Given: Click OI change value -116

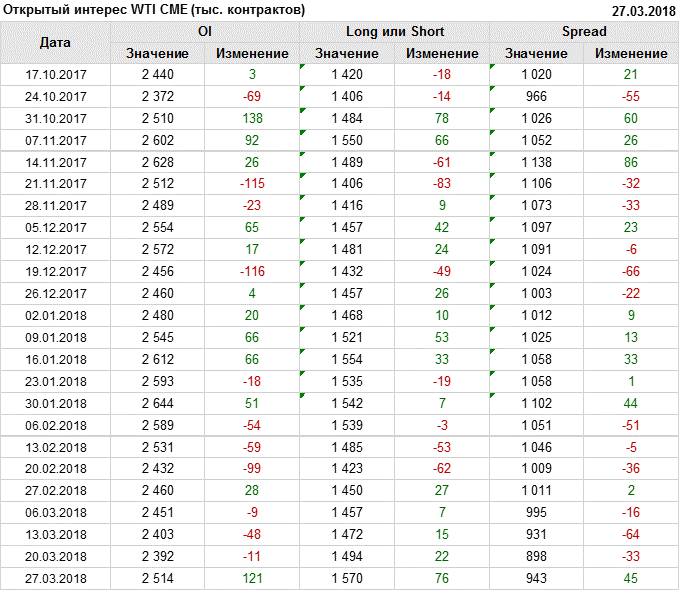Looking at the screenshot, I should (x=252, y=271).
